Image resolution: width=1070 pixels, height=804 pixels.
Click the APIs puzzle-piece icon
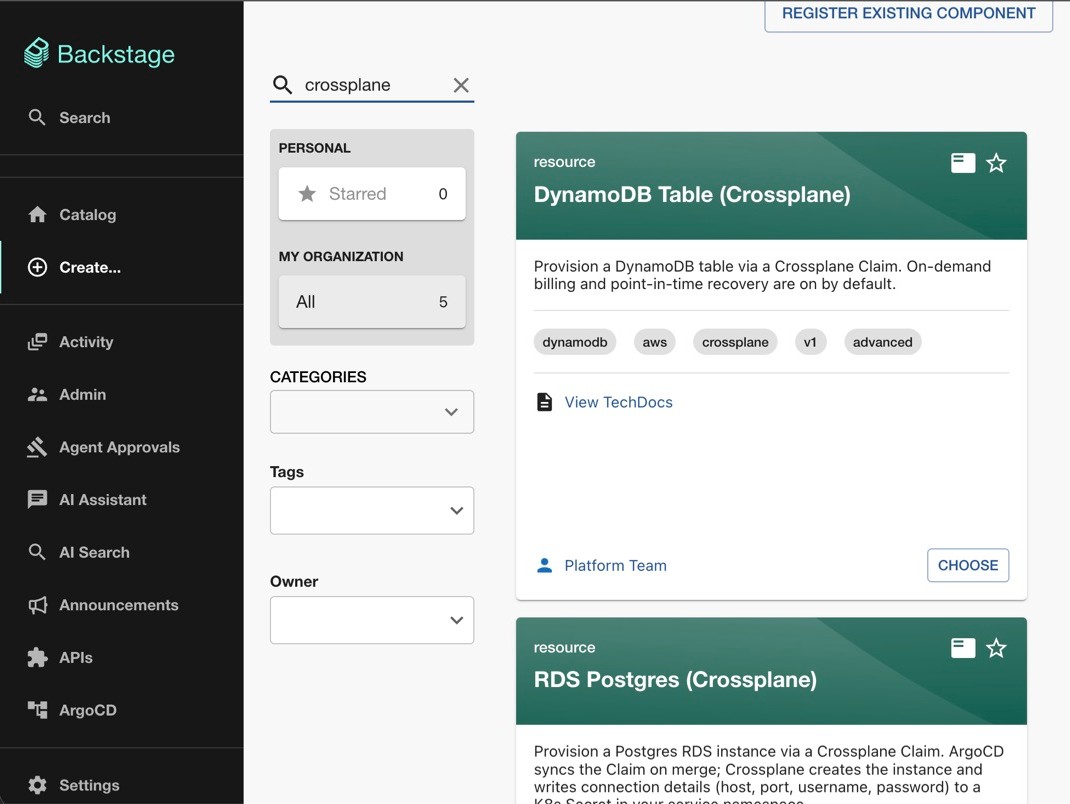pos(38,657)
